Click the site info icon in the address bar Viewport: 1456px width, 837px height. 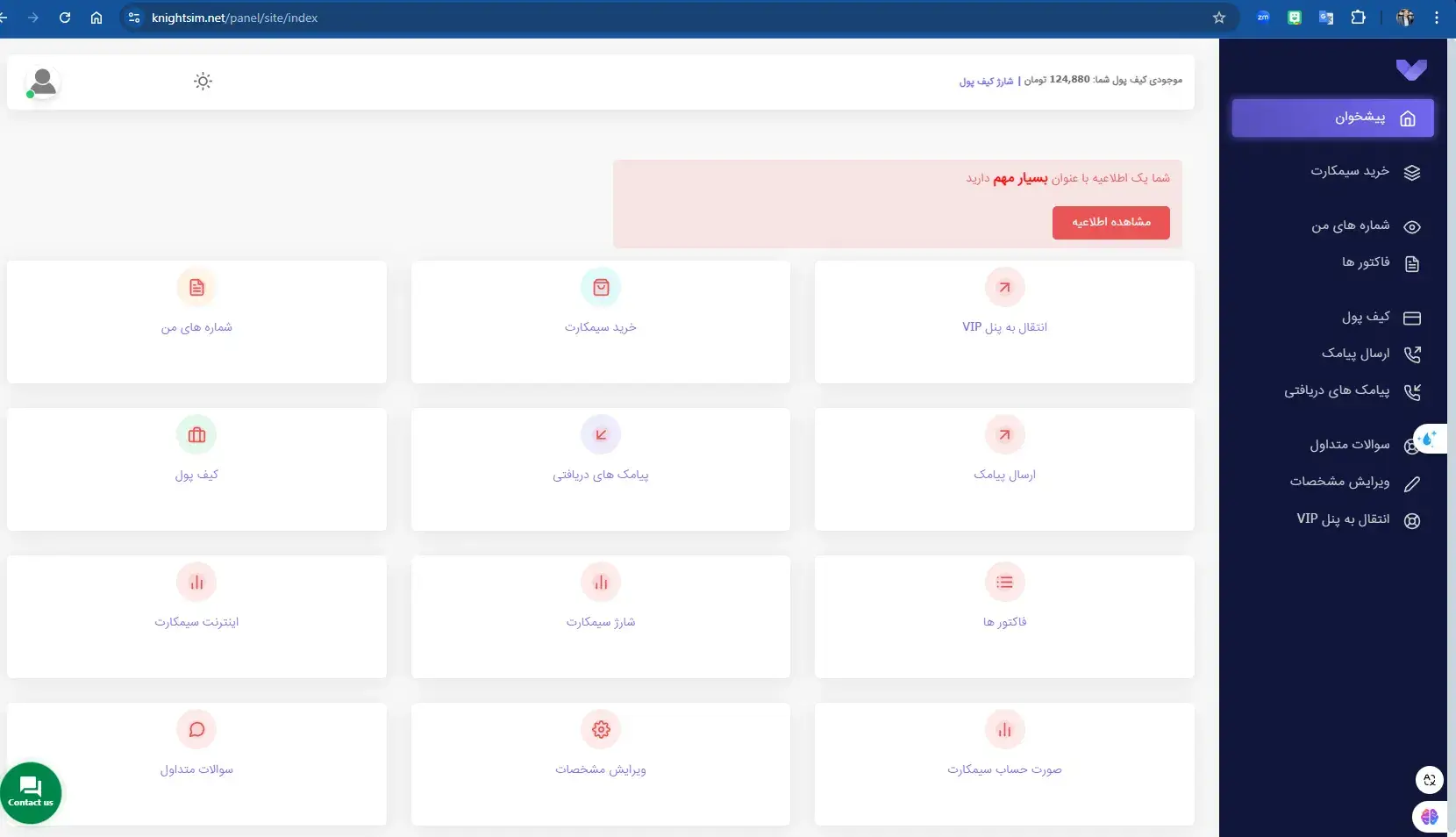click(134, 18)
